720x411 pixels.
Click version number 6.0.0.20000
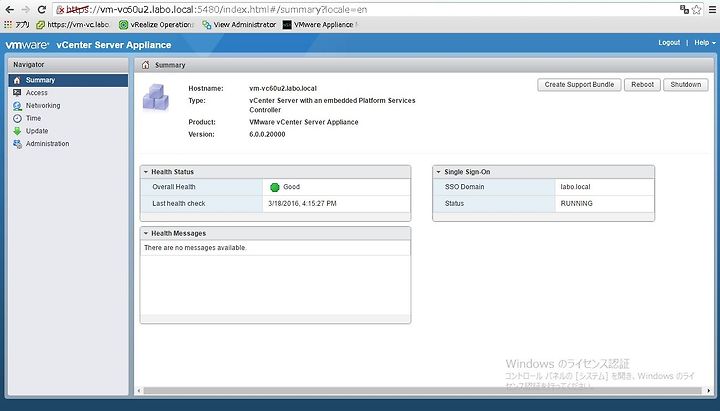pyautogui.click(x=267, y=135)
